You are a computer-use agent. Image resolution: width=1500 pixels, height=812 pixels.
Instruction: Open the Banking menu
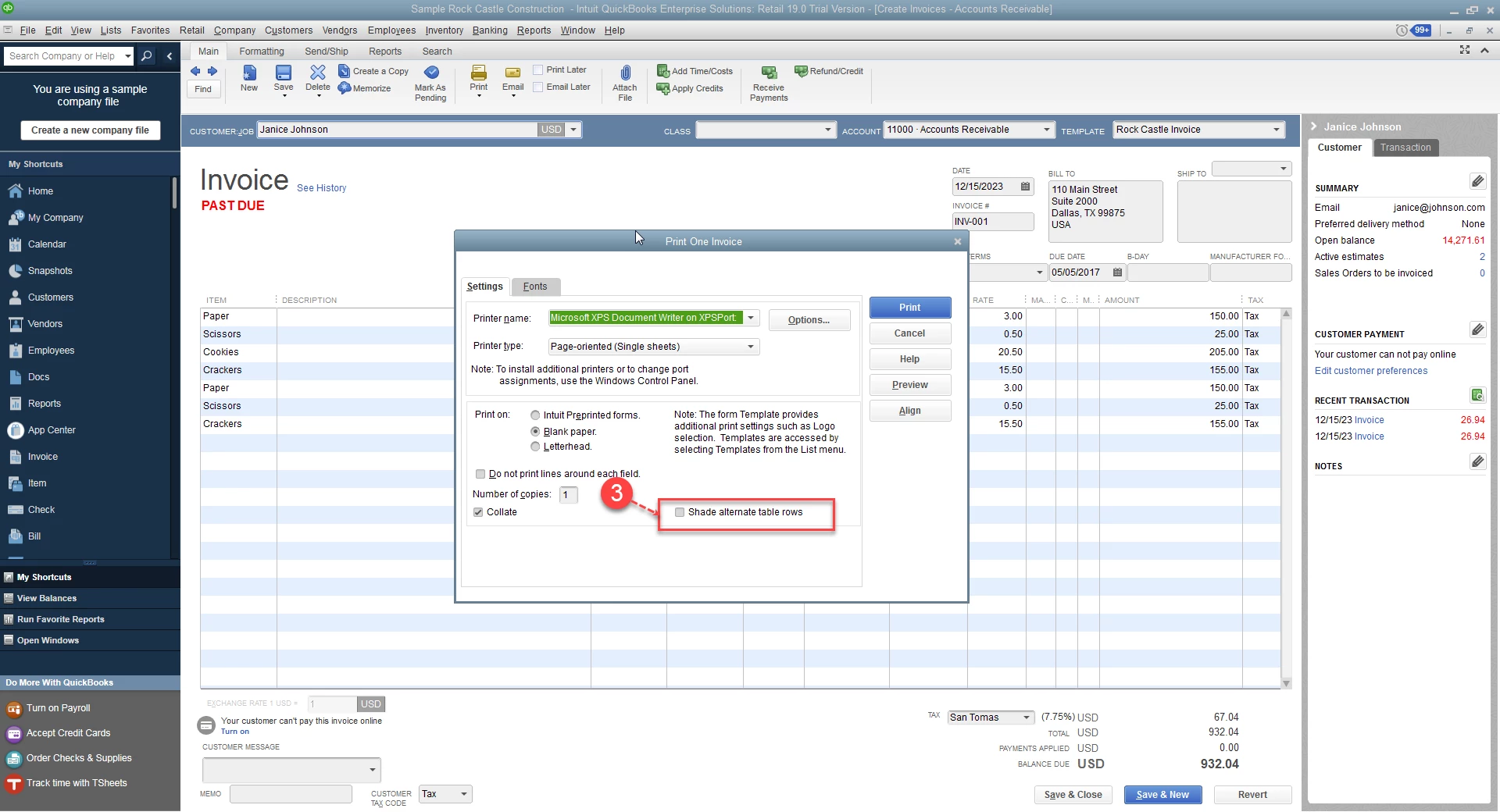(490, 30)
